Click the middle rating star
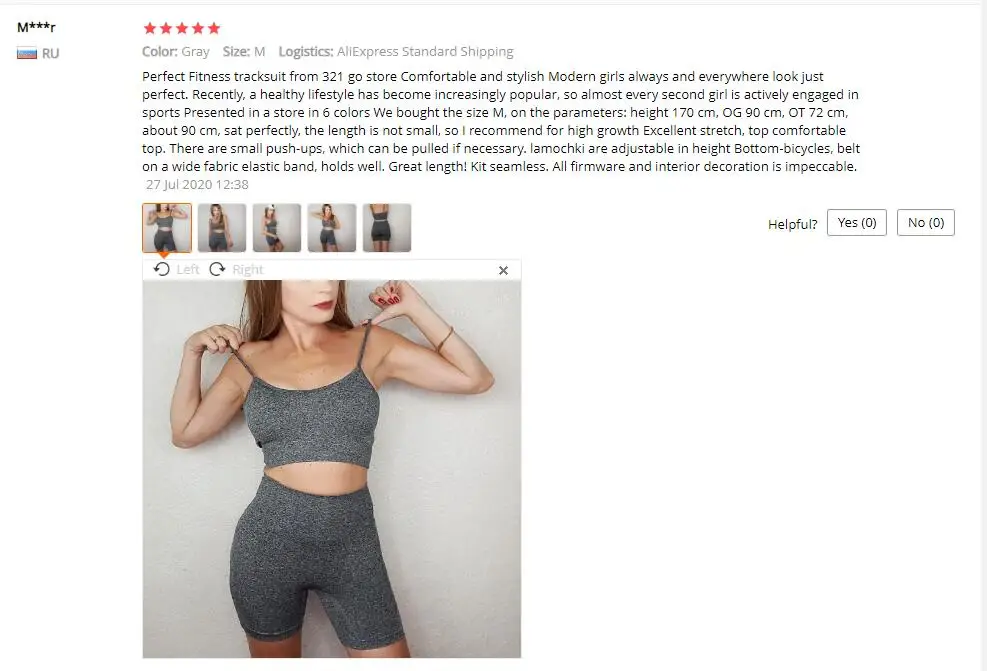 pos(182,28)
